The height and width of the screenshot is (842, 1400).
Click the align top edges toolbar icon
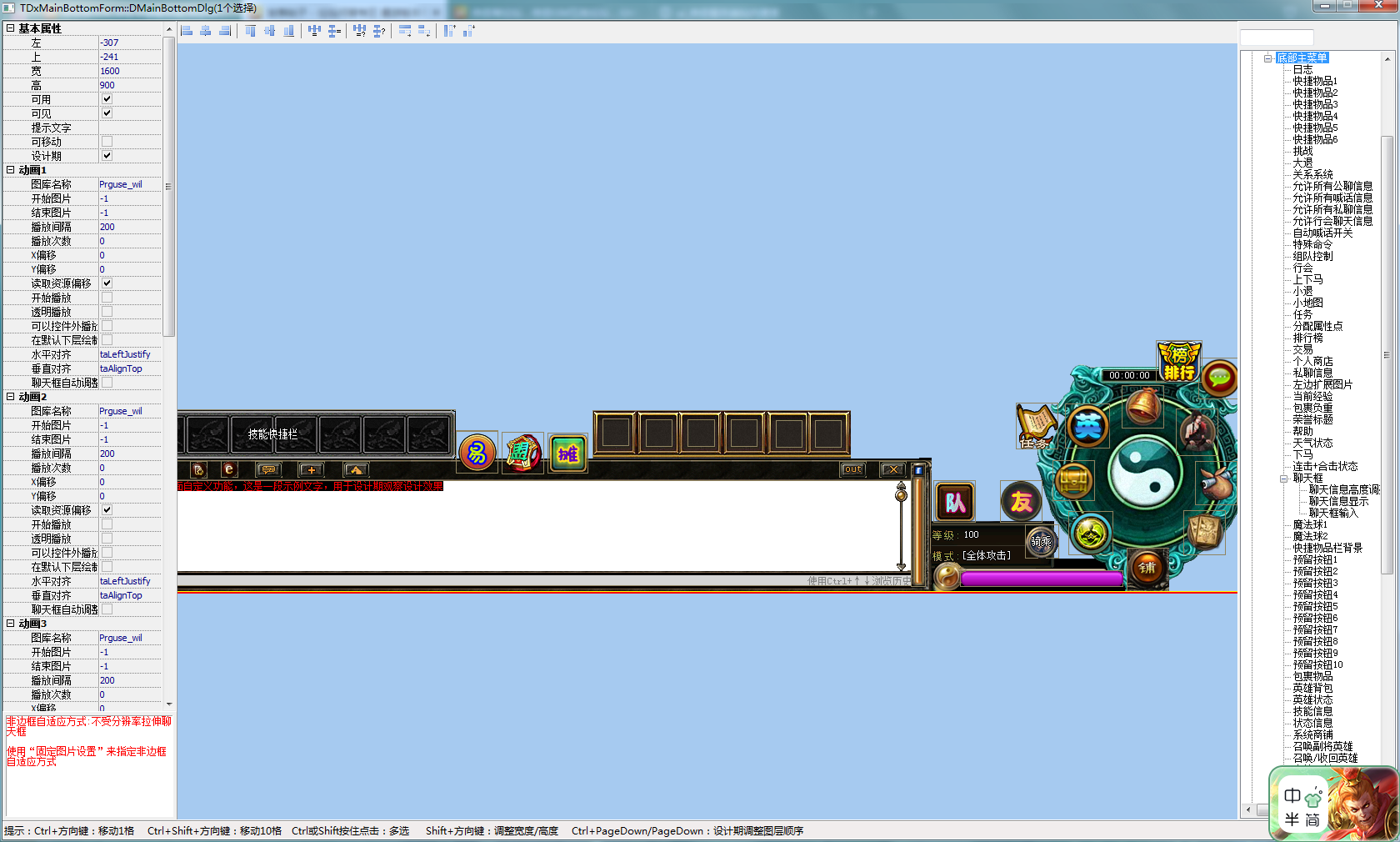[250, 31]
